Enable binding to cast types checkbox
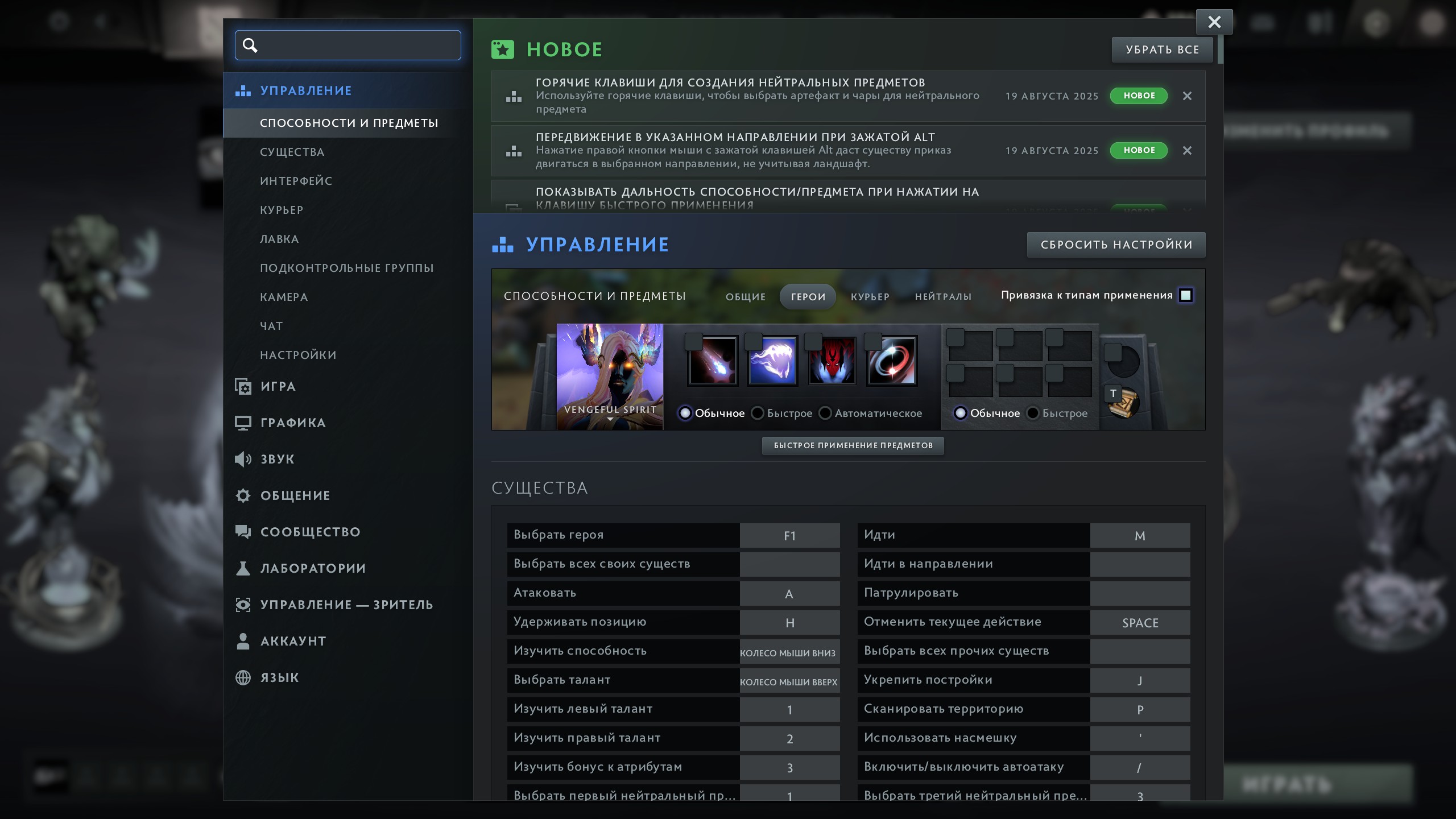This screenshot has height=819, width=1456. 1186,295
